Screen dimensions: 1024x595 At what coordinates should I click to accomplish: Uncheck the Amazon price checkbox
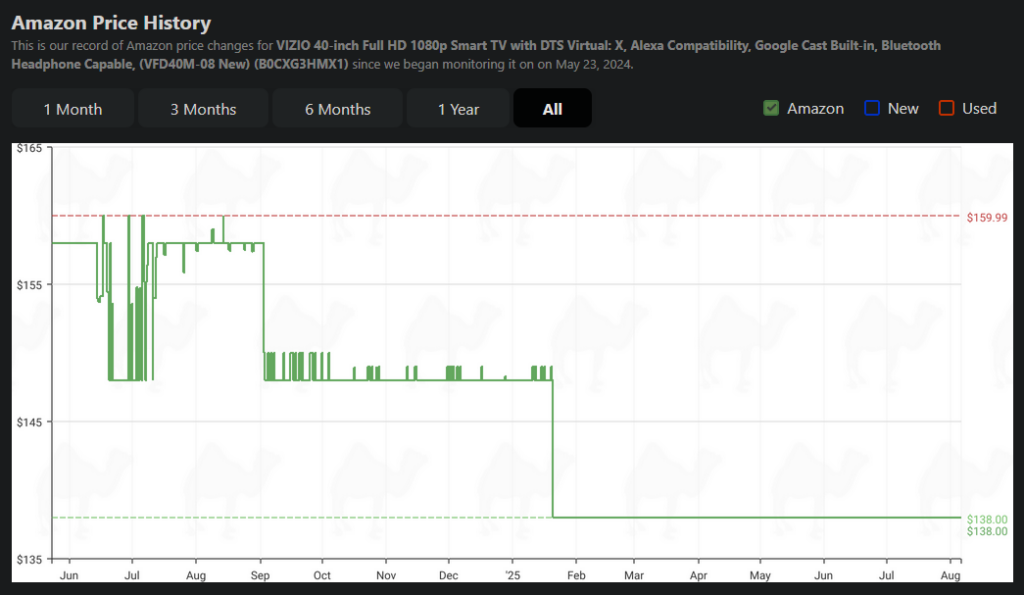click(x=771, y=108)
